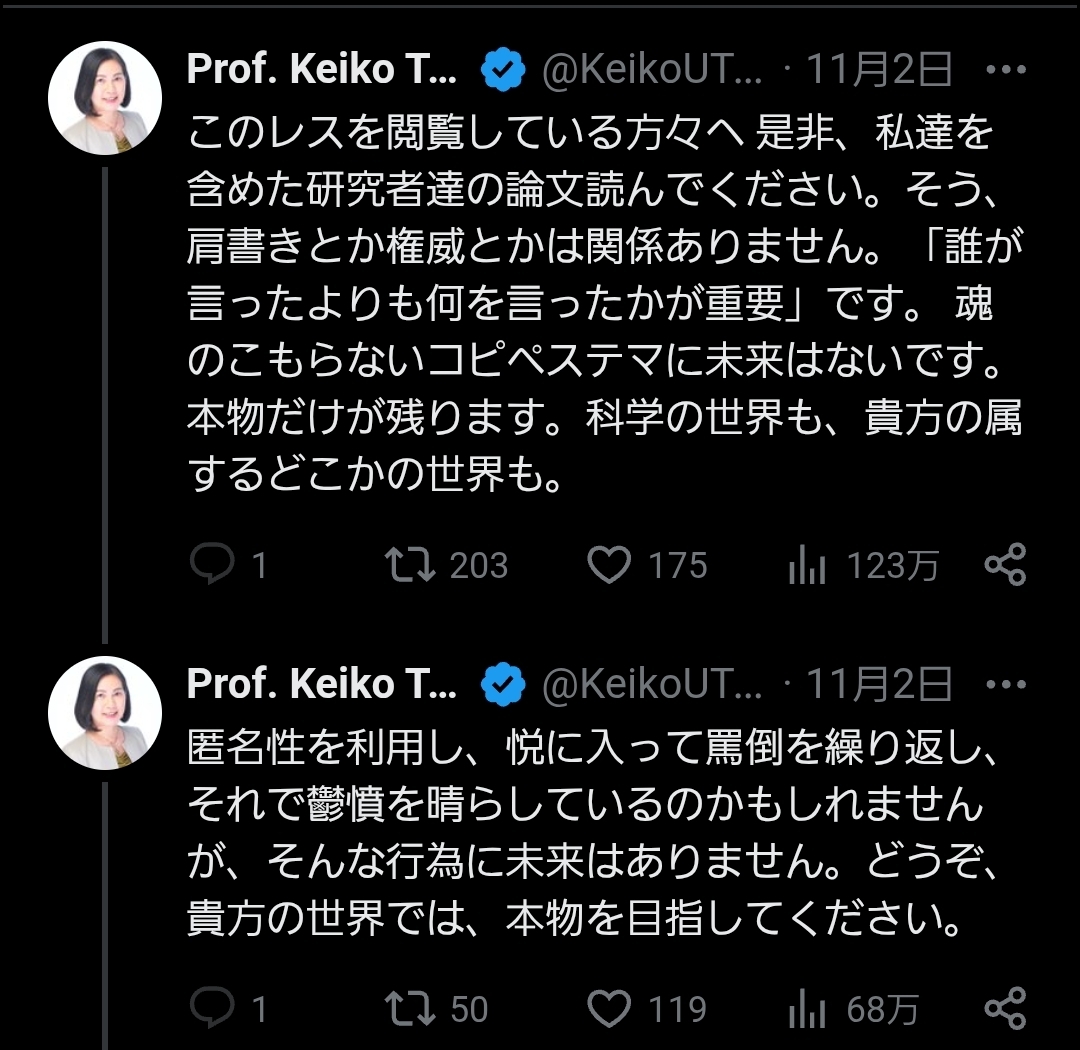This screenshot has height=1050, width=1080.
Task: Retweet the first tweet with 203 reposts
Action: pyautogui.click(x=411, y=566)
